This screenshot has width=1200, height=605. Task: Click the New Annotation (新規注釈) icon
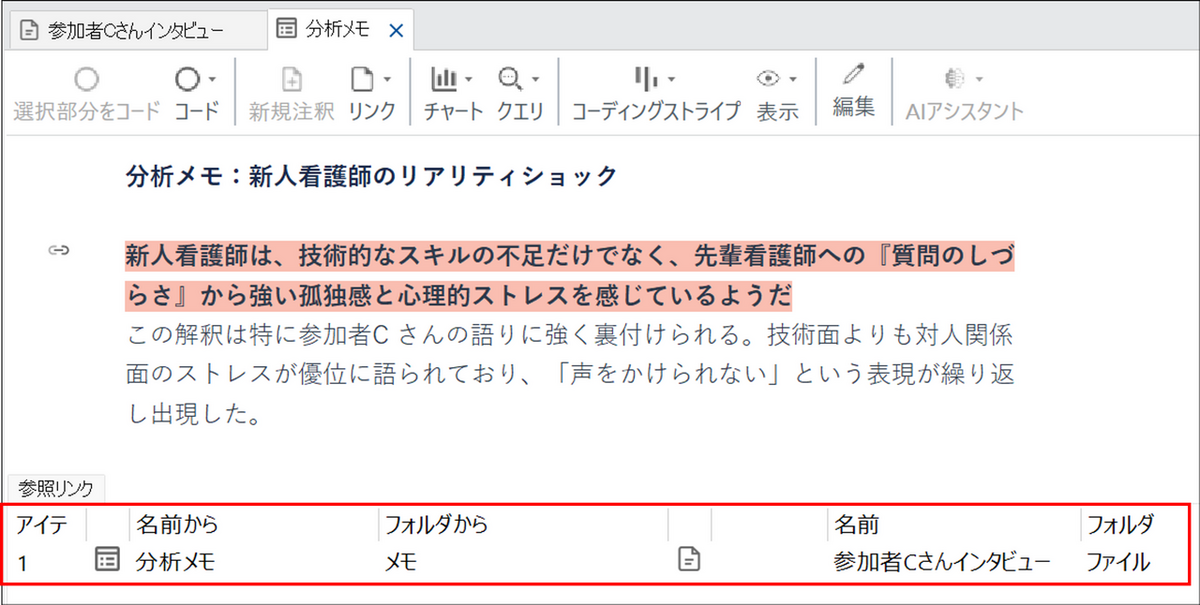tap(291, 79)
